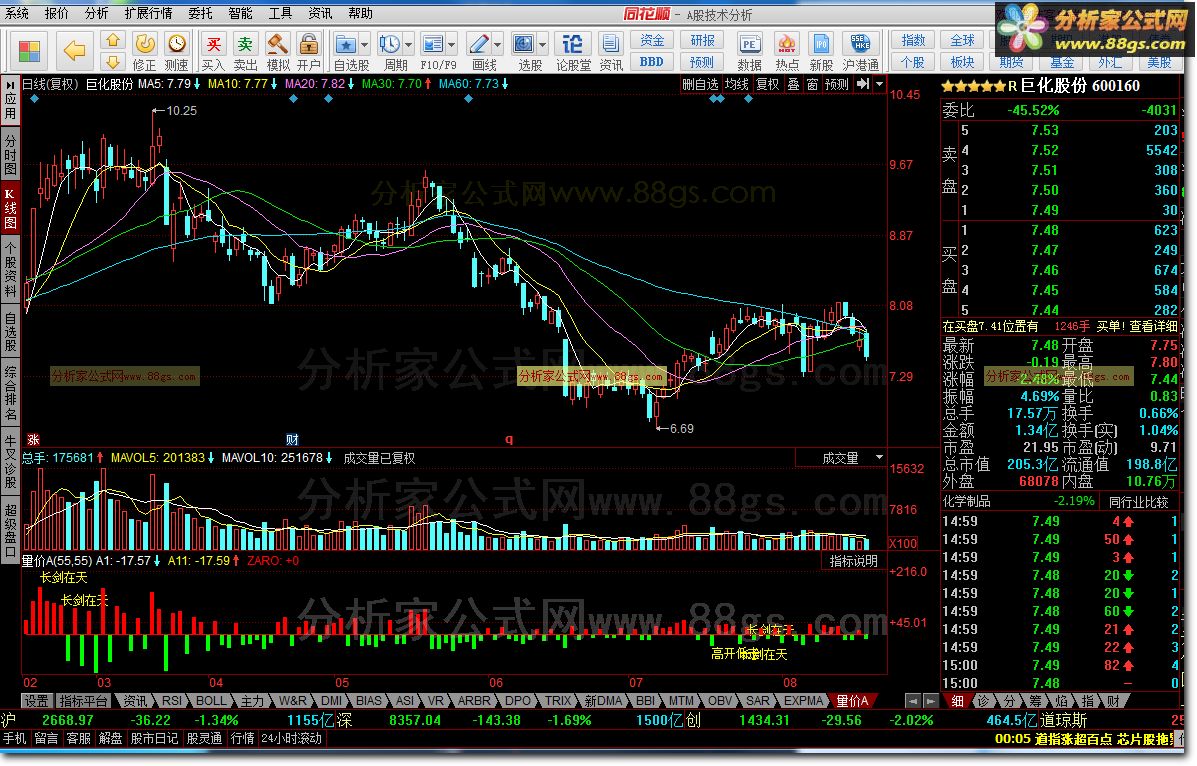Click the 卖出 (sell) icon

(245, 52)
